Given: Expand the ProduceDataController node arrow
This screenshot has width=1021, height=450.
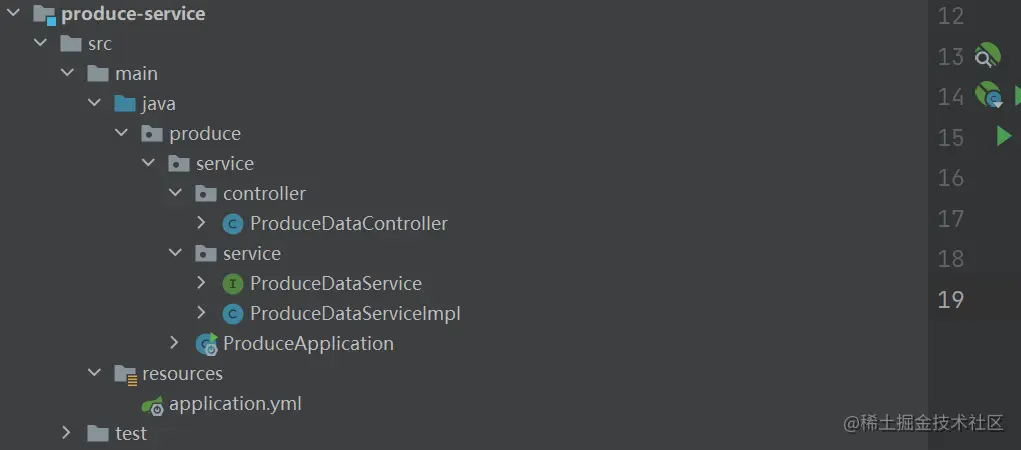Looking at the screenshot, I should [201, 223].
